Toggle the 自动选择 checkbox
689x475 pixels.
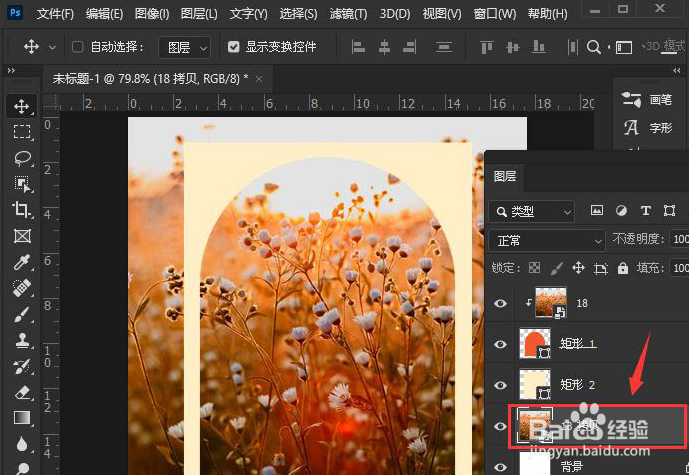pos(77,47)
